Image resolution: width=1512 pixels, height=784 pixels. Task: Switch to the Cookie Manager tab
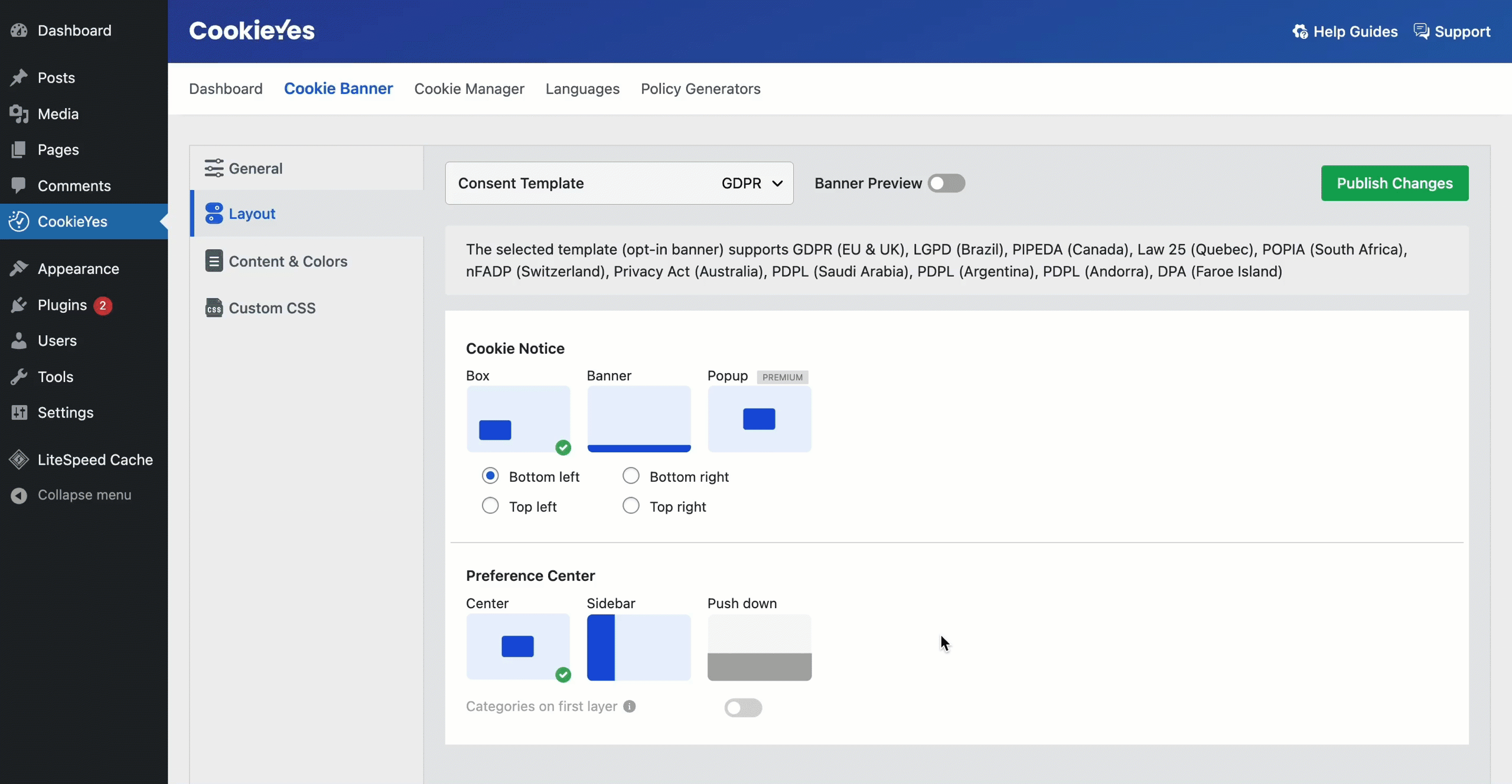point(469,89)
